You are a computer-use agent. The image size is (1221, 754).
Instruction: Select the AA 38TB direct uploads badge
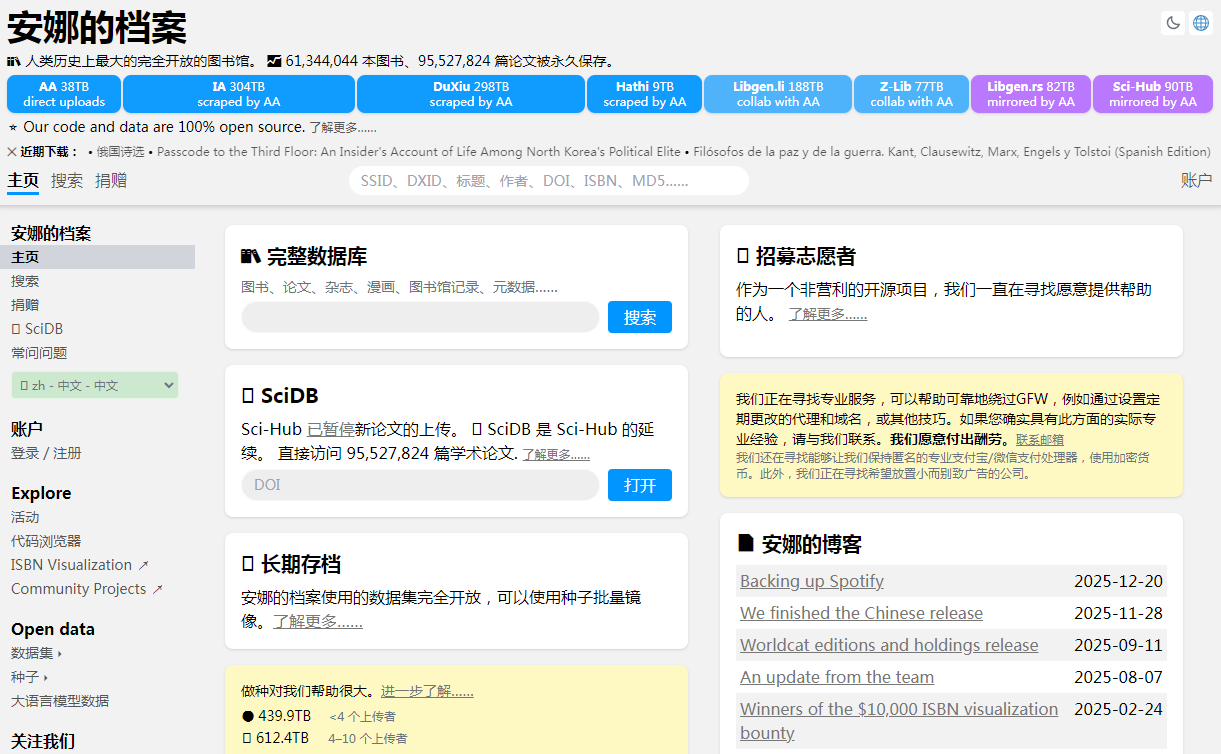63,93
